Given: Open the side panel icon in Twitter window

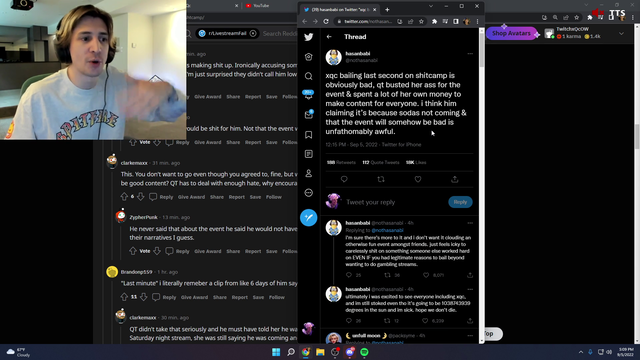Looking at the screenshot, I should click(456, 21).
